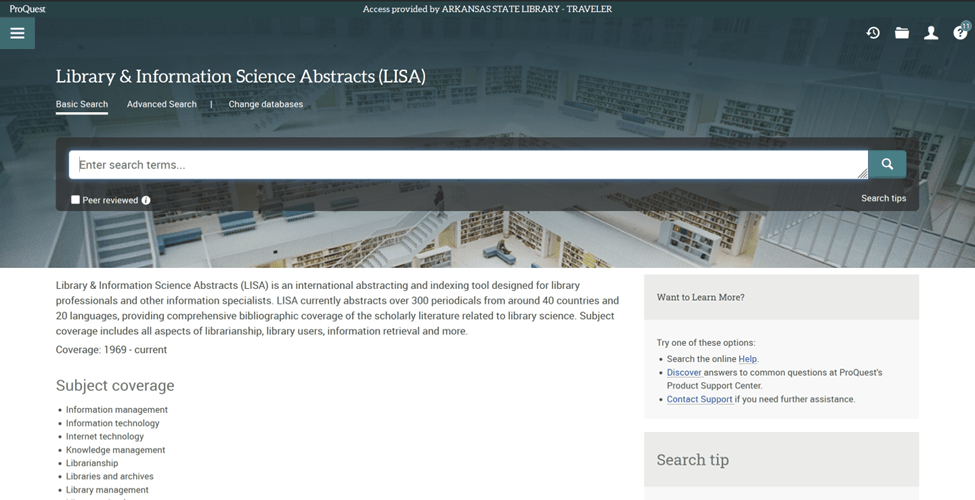Viewport: 975px width, 500px height.
Task: Enable the Peer reviewed checkbox
Action: [x=75, y=200]
